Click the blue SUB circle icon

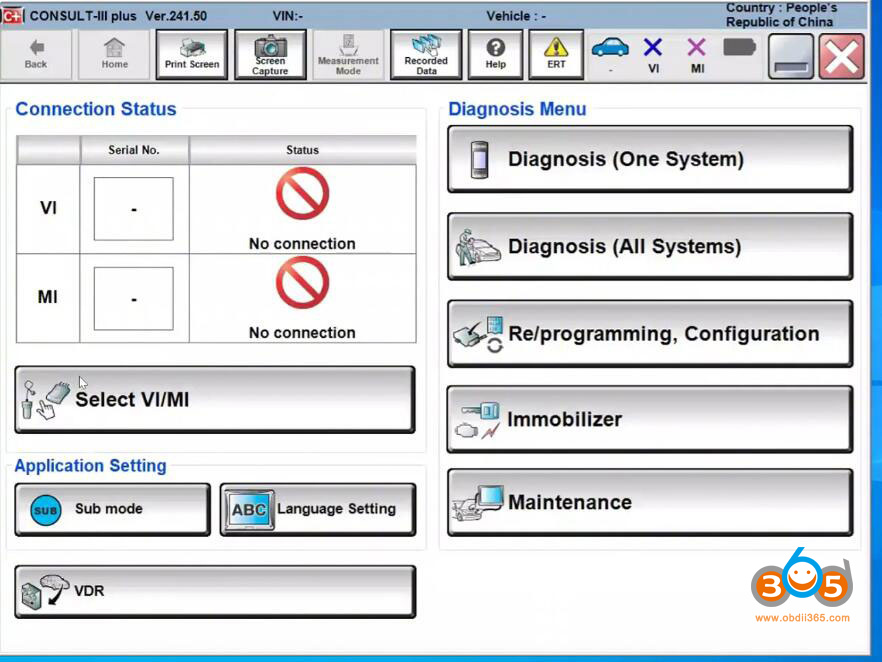[x=46, y=510]
